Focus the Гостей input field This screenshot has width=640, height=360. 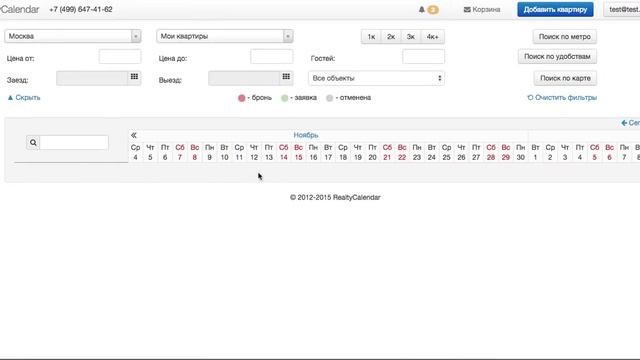tap(423, 57)
